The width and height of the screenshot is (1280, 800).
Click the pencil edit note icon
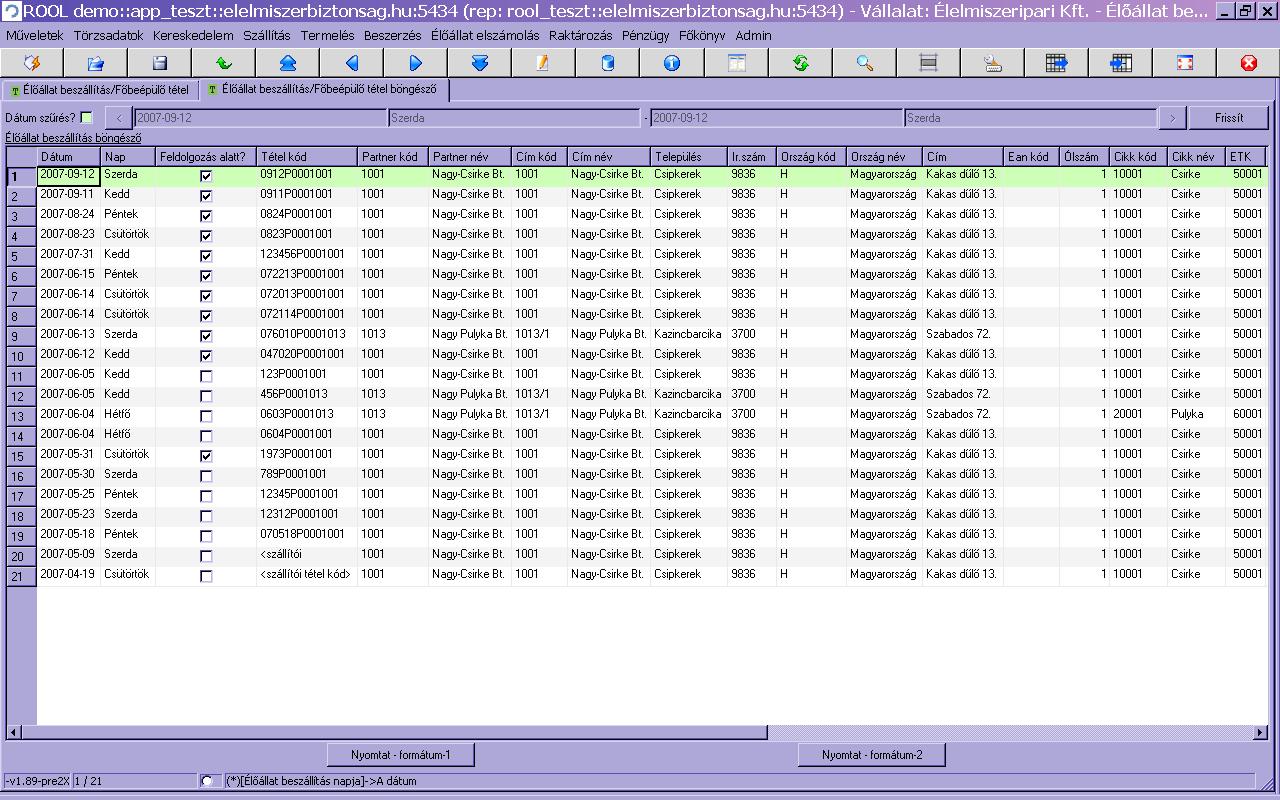tap(544, 63)
